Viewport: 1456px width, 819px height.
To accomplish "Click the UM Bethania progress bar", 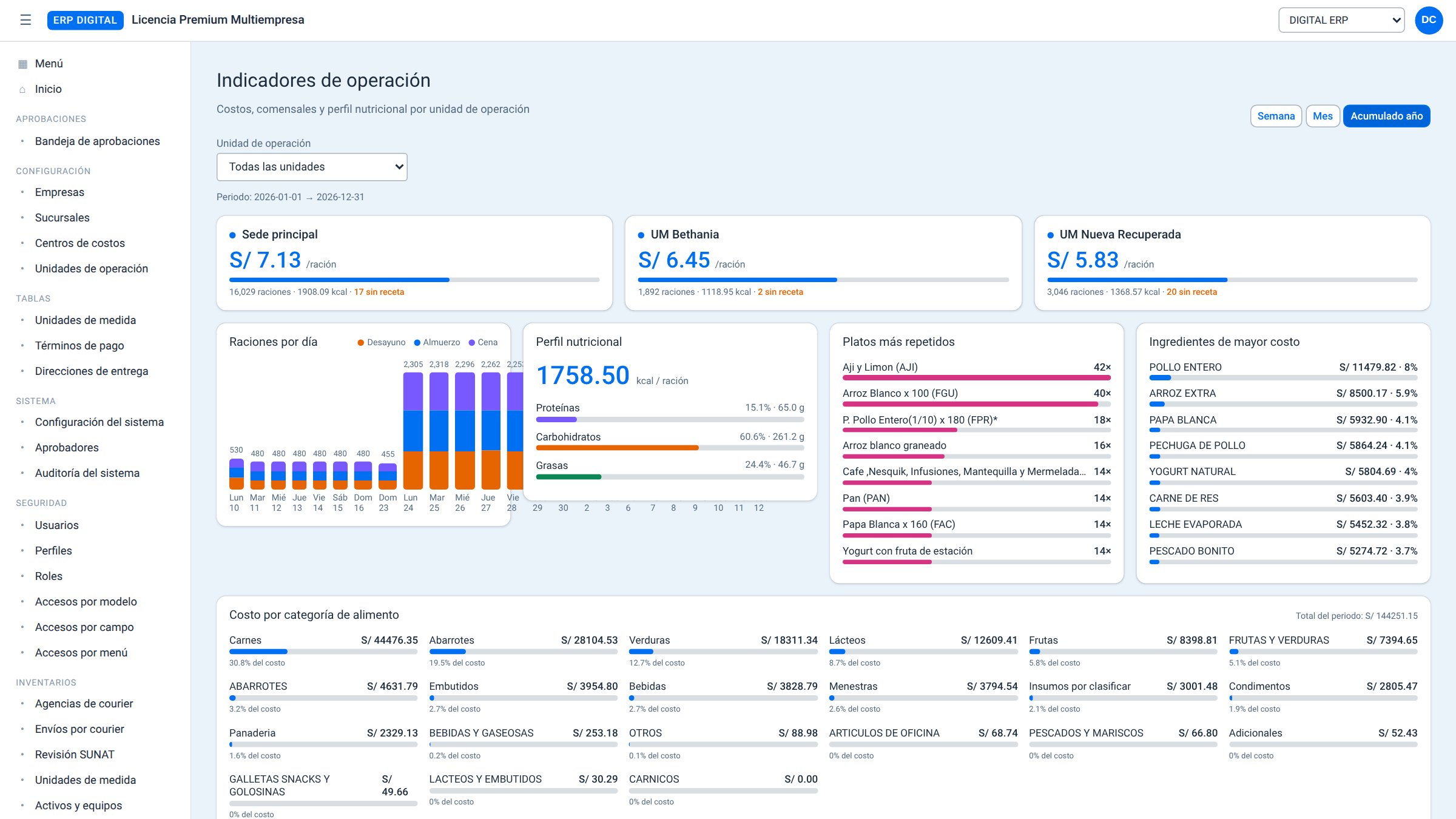I will click(x=823, y=280).
